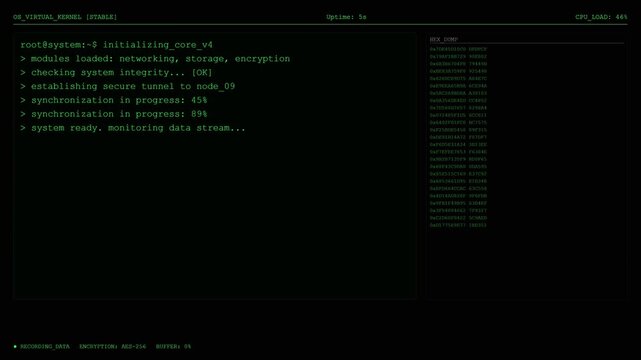
Task: Click 'establishing secure tunnel to node_09' line
Action: (x=128, y=87)
